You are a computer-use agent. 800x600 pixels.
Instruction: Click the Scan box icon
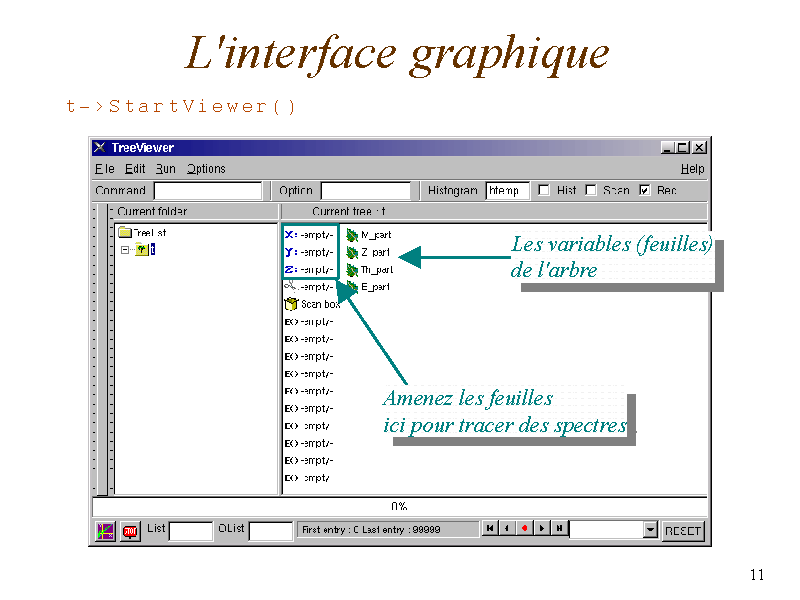pyautogui.click(x=291, y=304)
